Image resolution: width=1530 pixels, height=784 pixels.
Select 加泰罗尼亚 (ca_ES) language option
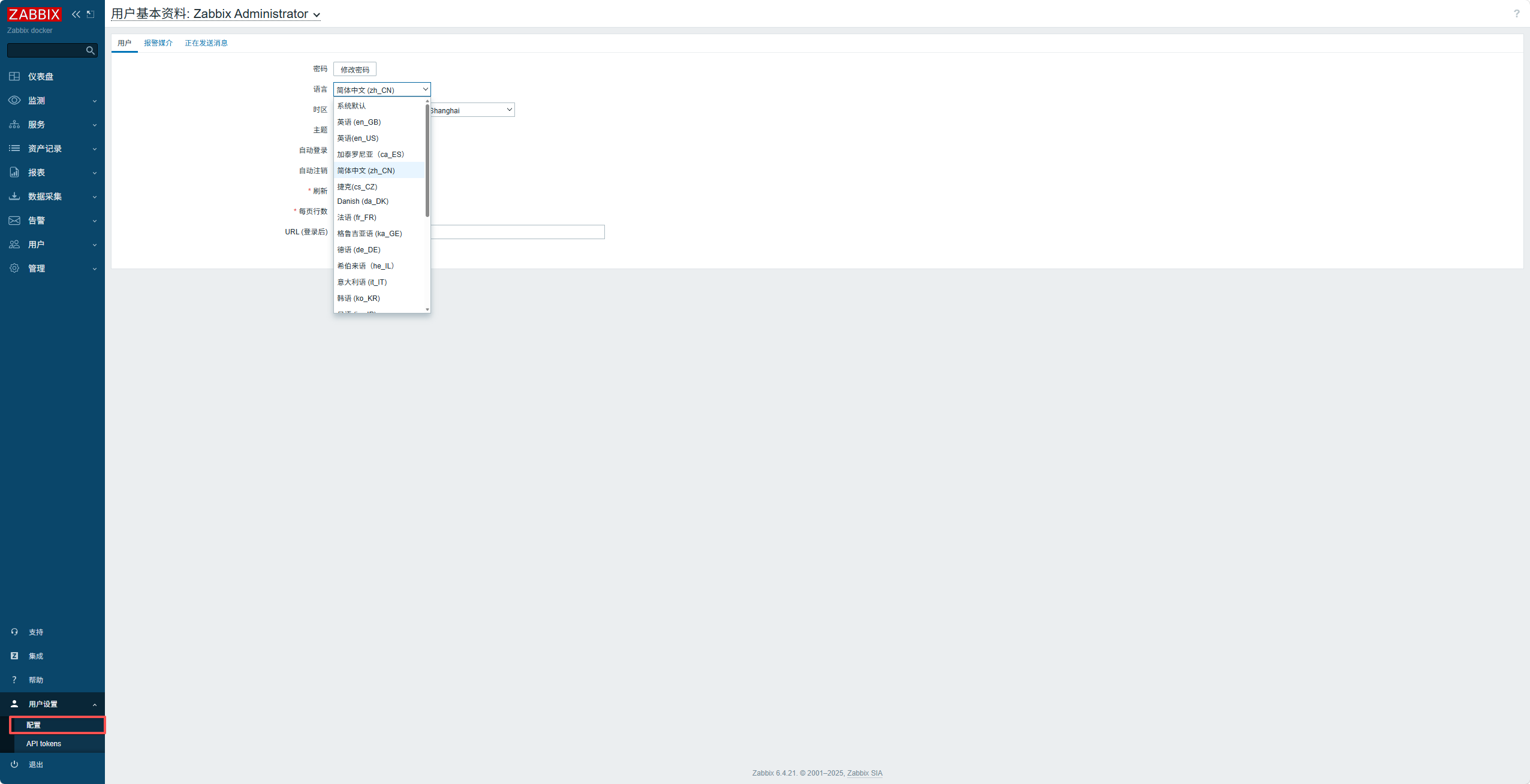point(379,154)
